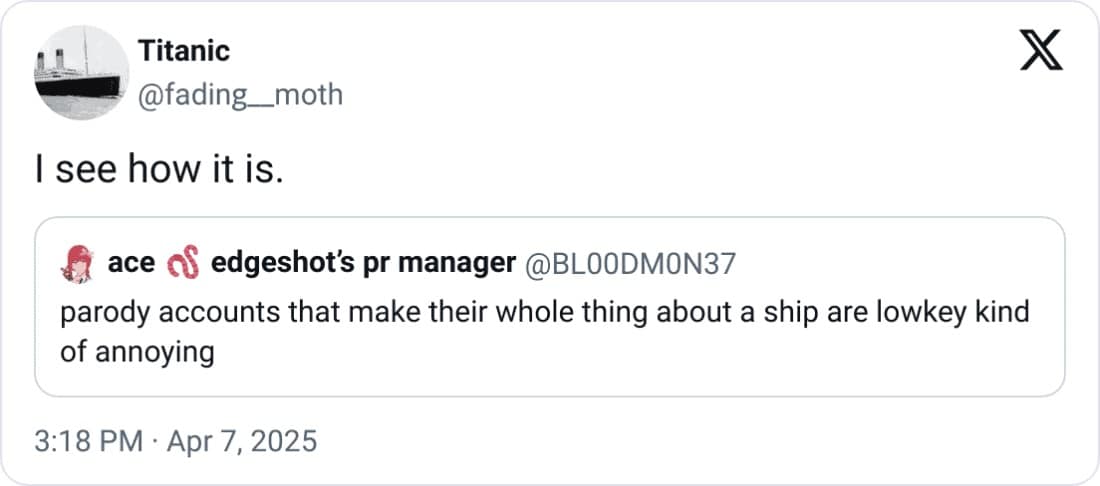
Task: Click the X logo
Action: [x=1039, y=51]
